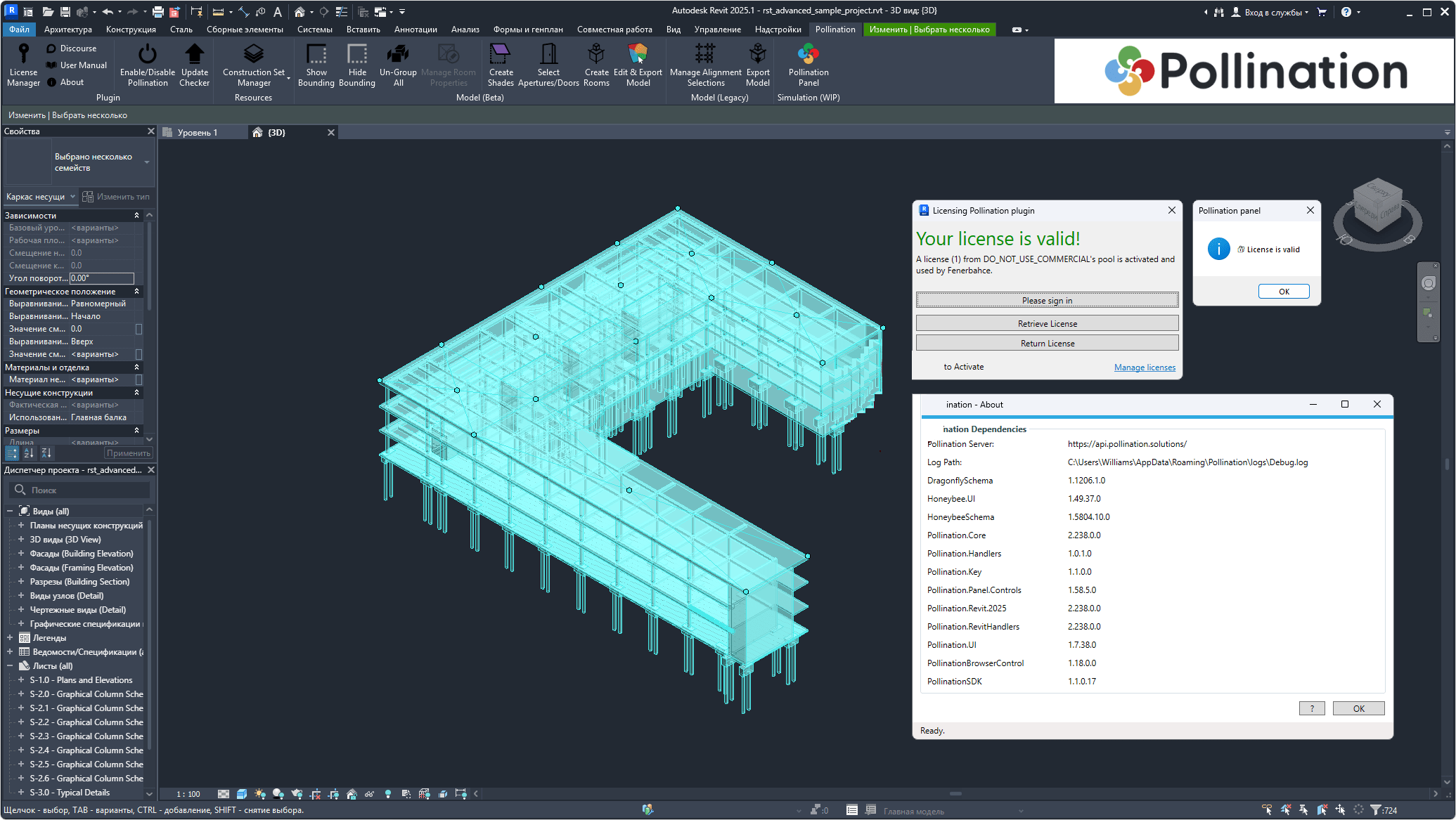Open the Manage licenses link
This screenshot has width=1456, height=820.
(x=1144, y=367)
